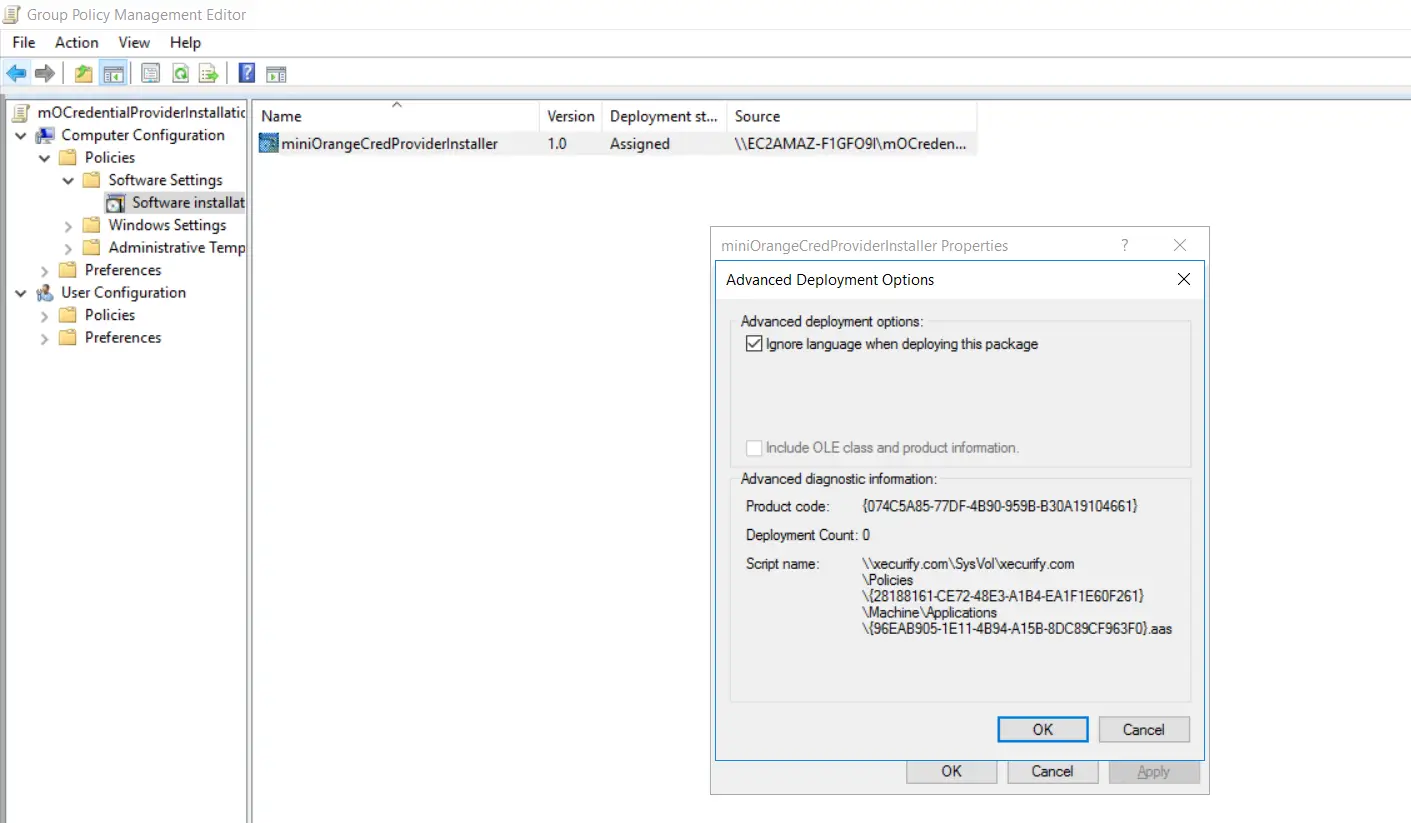Click the \\EC2AMAZ-F1GFO9I source path cell

[x=851, y=144]
